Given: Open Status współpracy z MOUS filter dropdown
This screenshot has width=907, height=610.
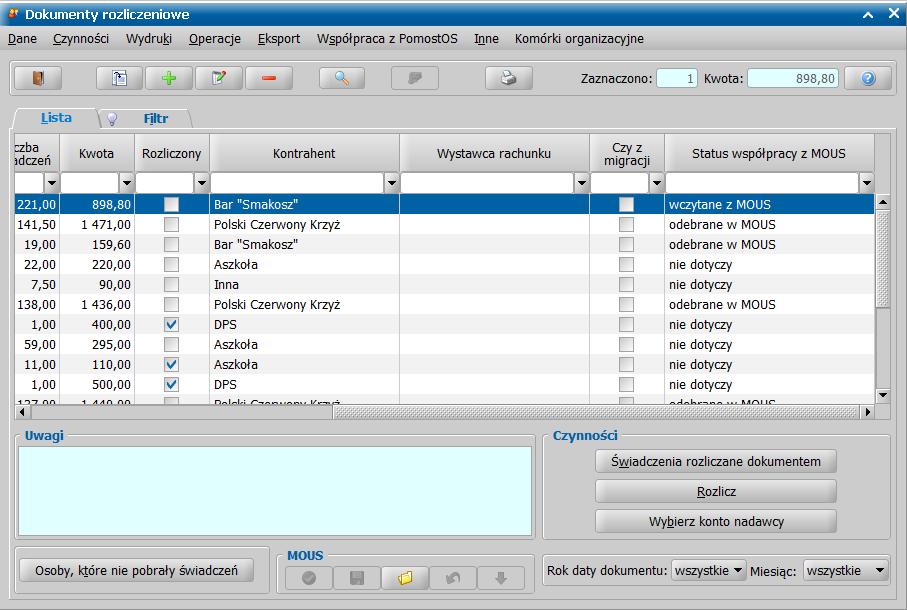Looking at the screenshot, I should (x=867, y=183).
